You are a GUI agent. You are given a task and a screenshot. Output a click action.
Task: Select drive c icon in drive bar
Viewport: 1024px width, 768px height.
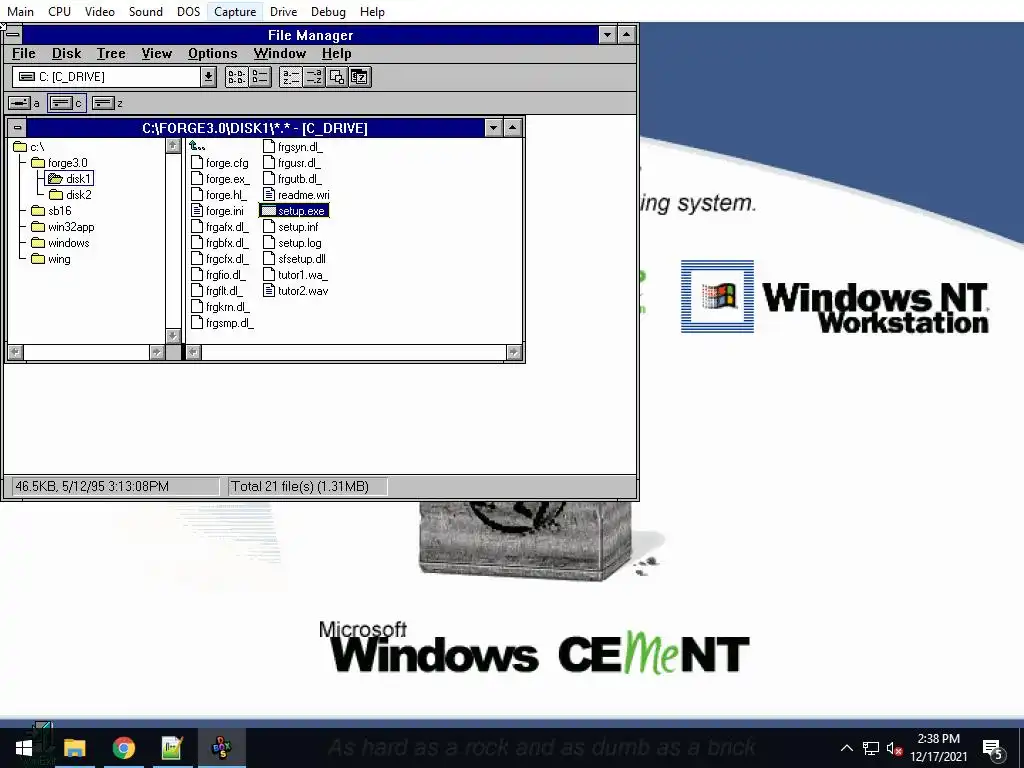[x=67, y=103]
